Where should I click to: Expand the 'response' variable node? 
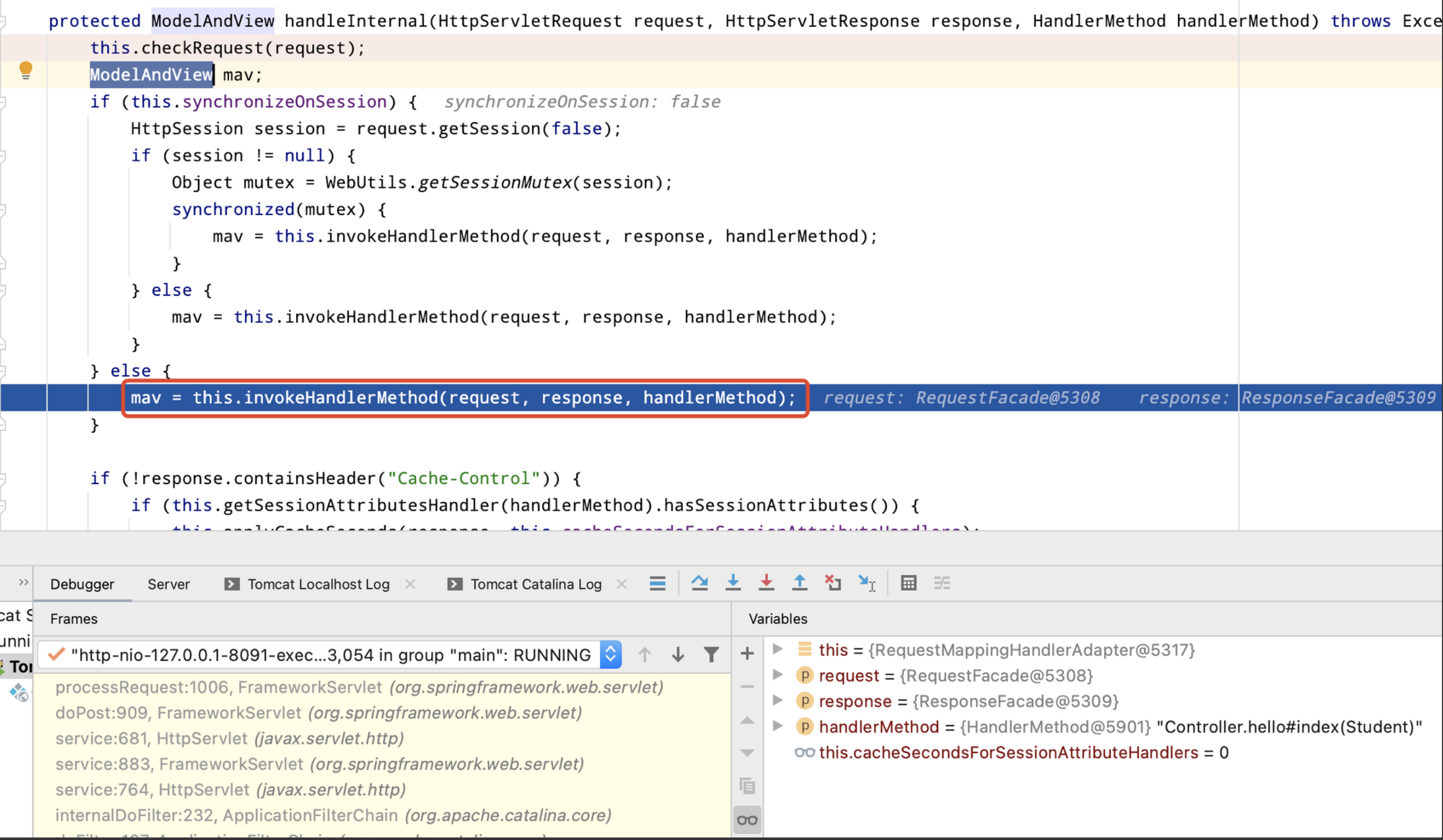click(x=778, y=701)
